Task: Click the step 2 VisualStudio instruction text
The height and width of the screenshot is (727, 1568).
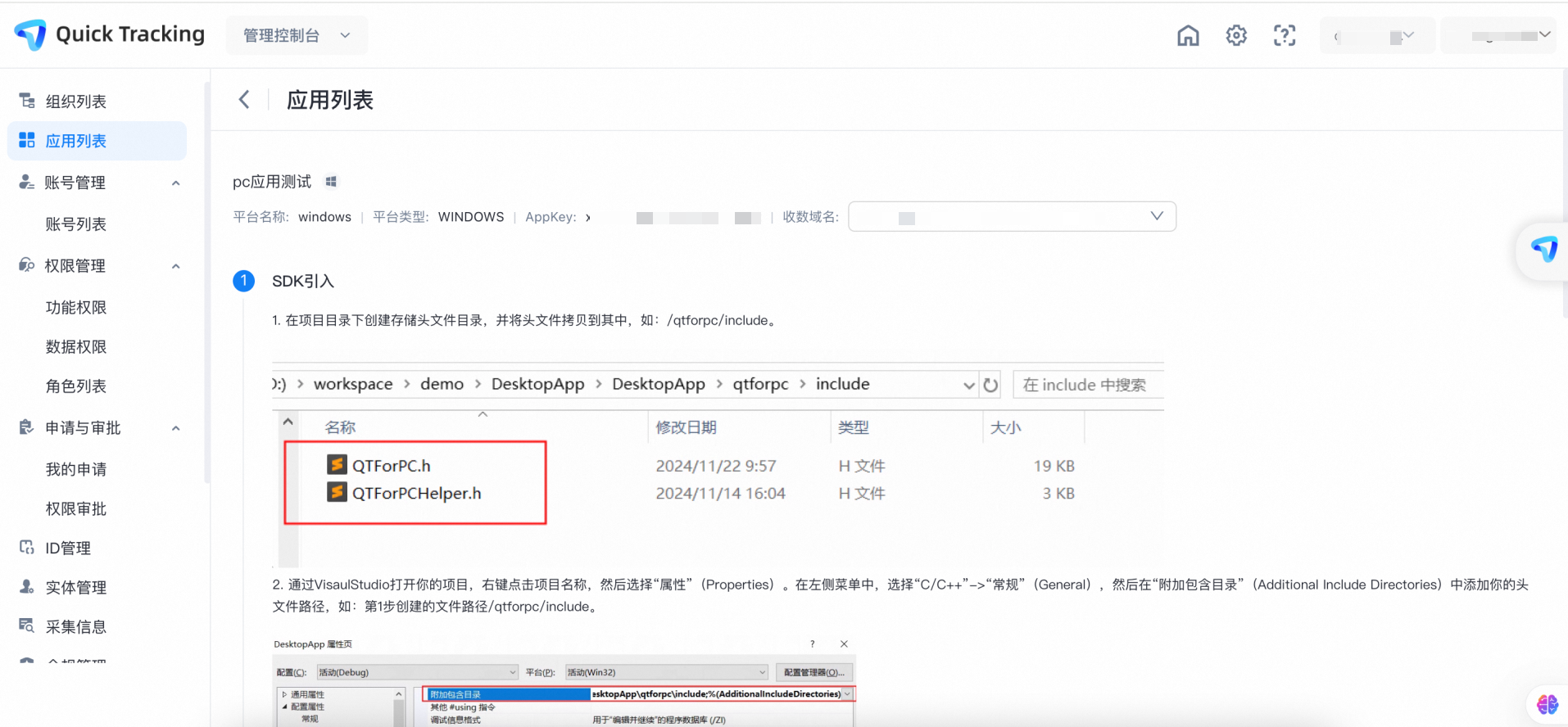Action: point(900,595)
